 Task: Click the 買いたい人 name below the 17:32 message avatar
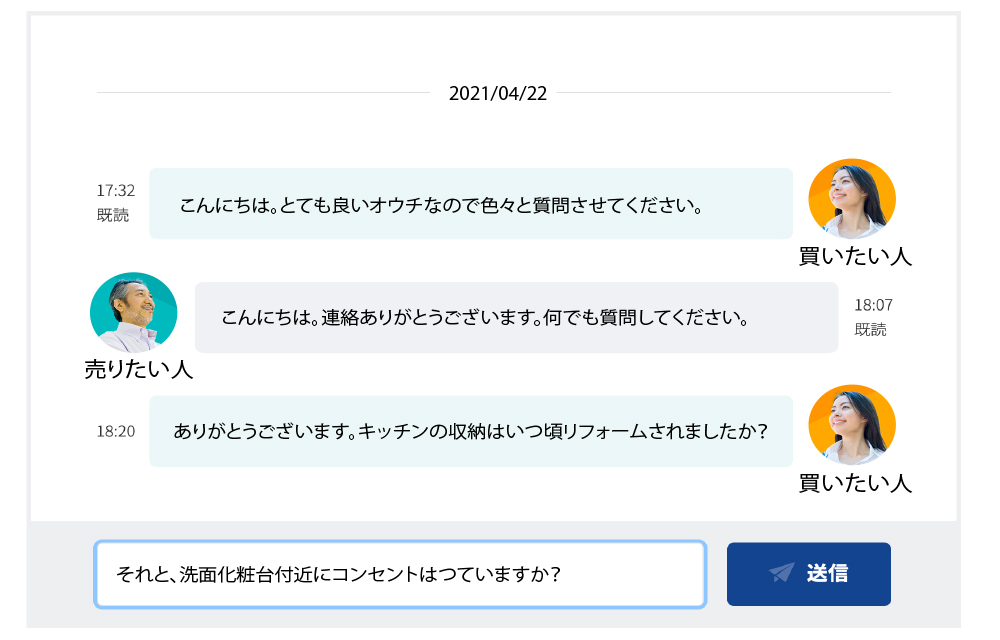coord(855,256)
